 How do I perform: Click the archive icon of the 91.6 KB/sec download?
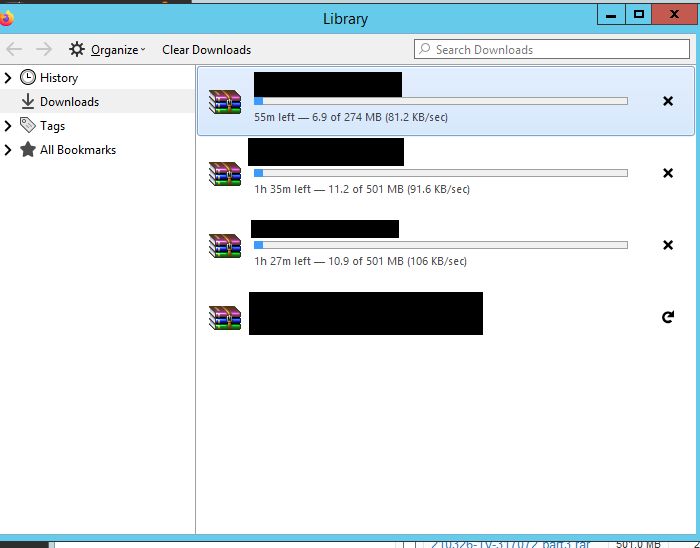tap(225, 173)
